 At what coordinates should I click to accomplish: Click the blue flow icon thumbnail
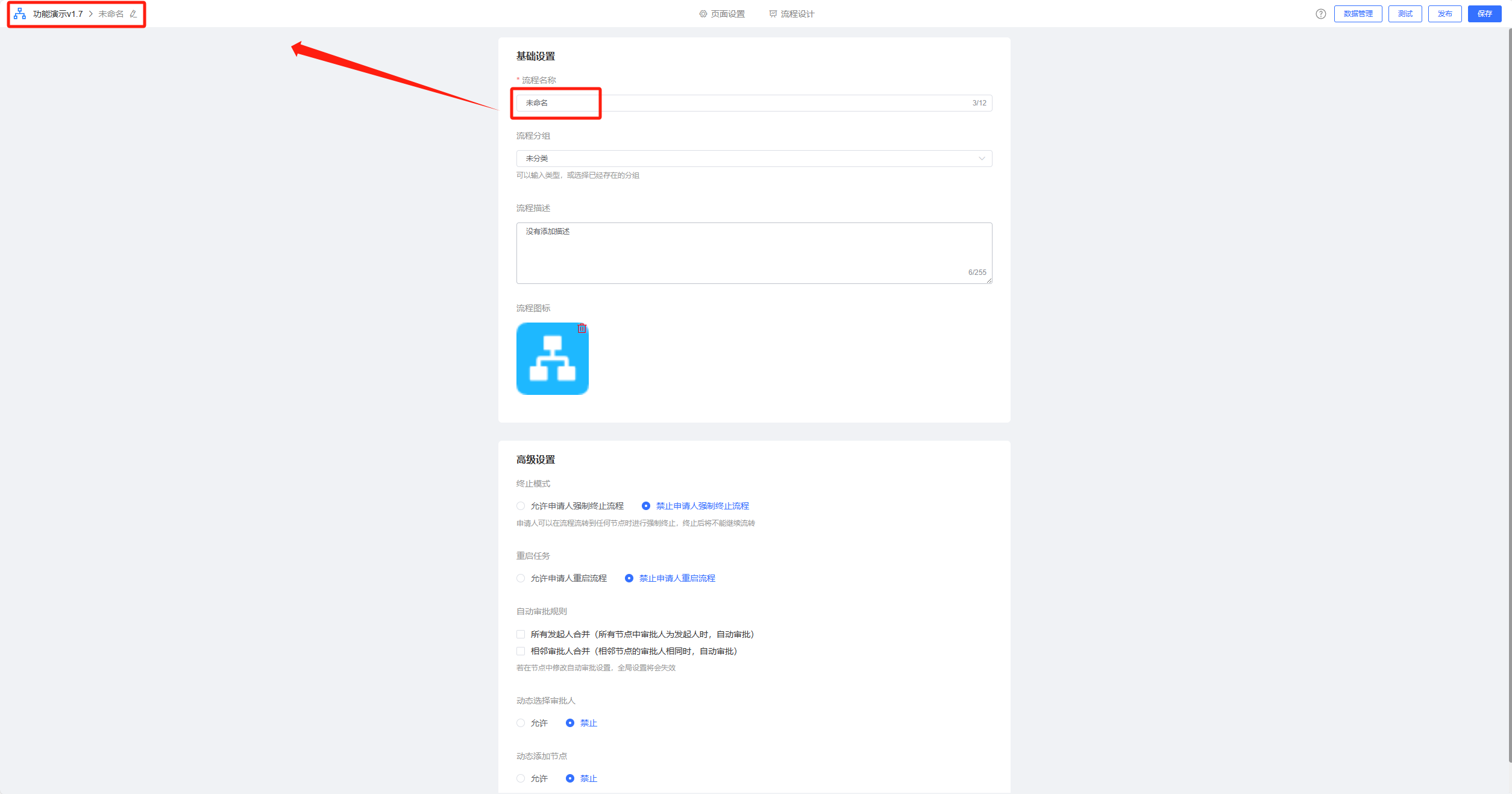point(552,359)
